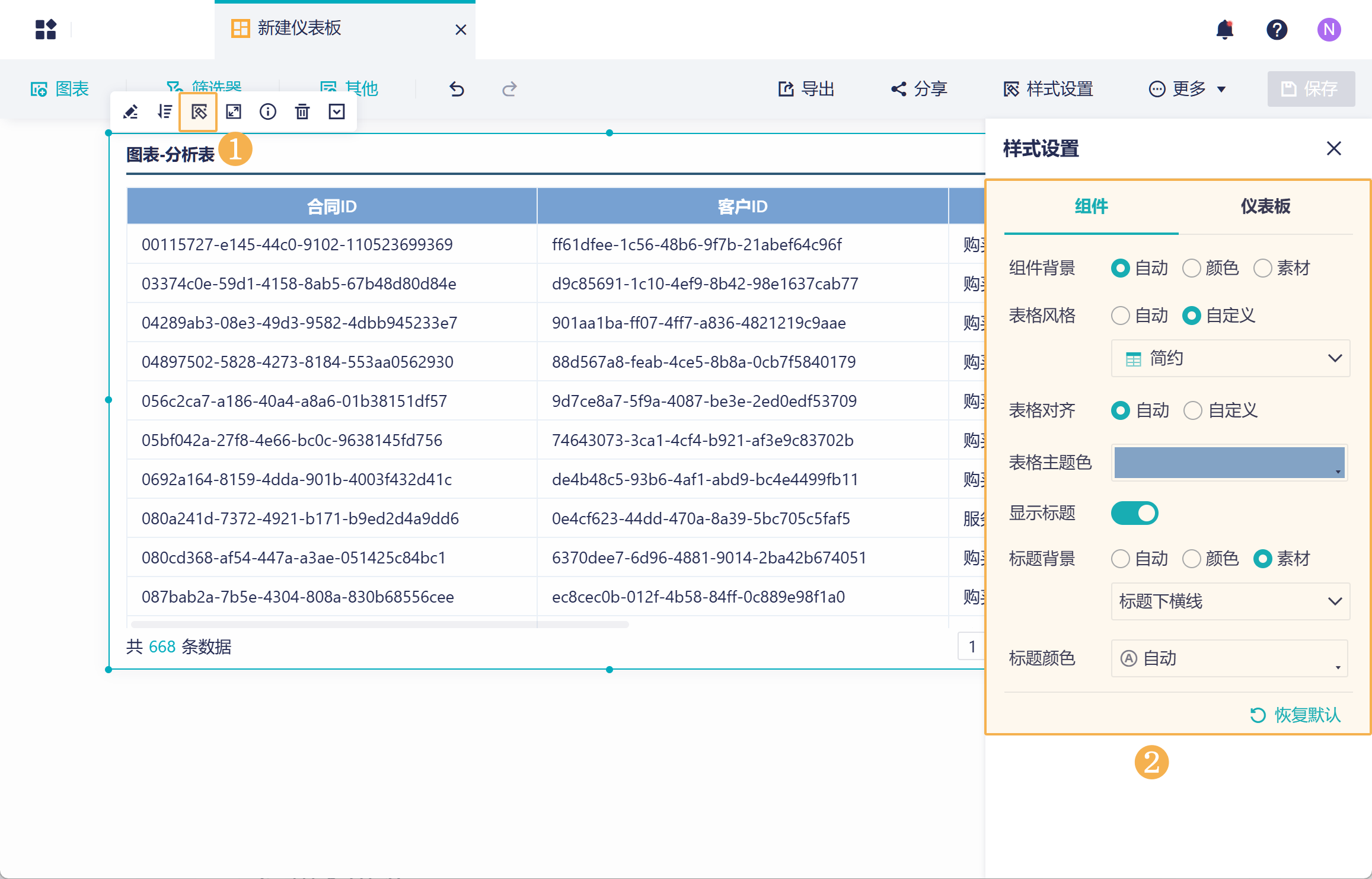Screen dimensions: 1372x879
Task: Open the 标题下横线 dropdown
Action: click(1230, 601)
